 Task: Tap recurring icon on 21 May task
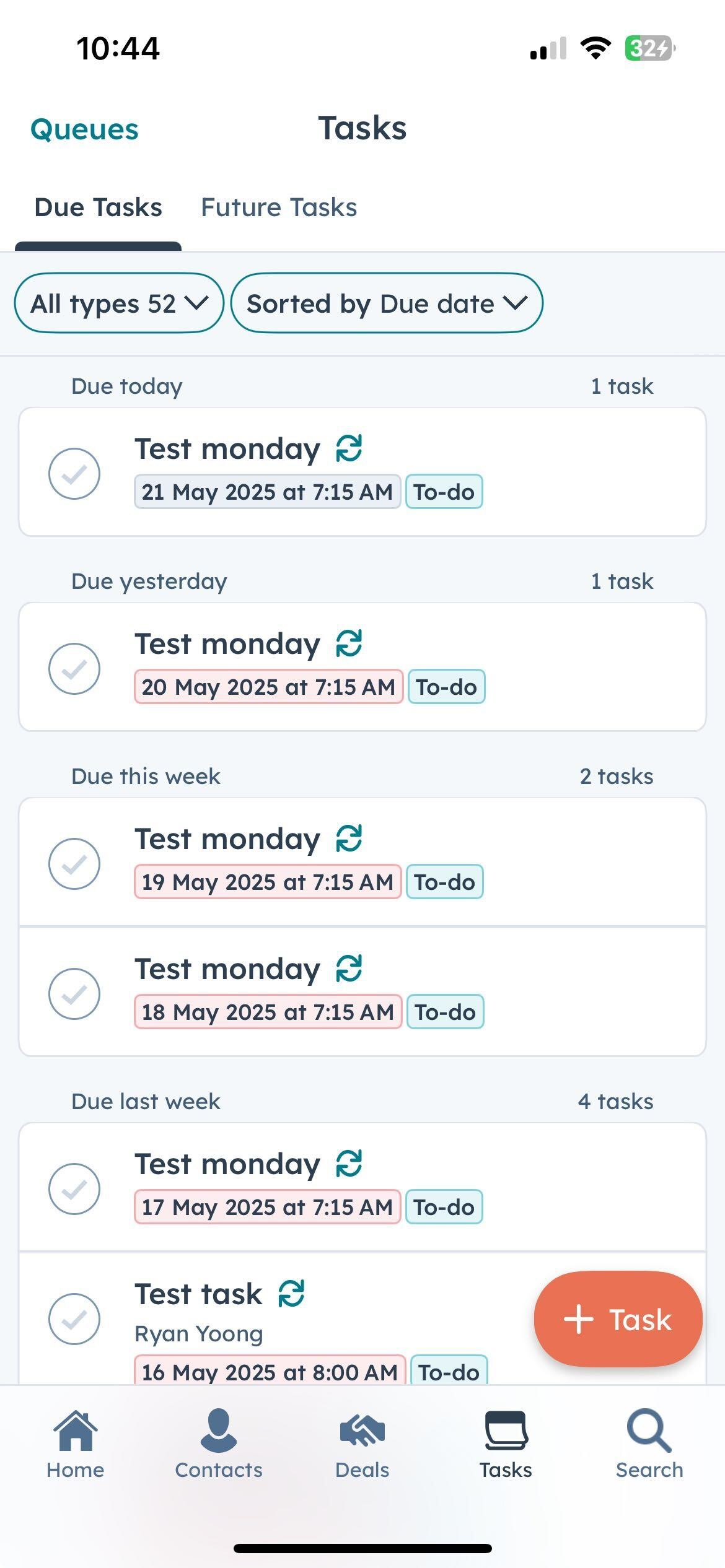pos(349,449)
